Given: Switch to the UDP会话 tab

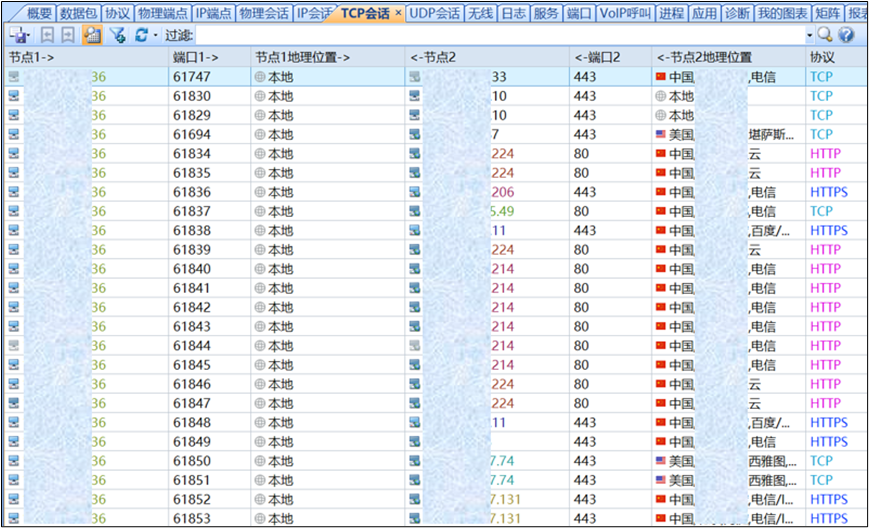Looking at the screenshot, I should [434, 13].
